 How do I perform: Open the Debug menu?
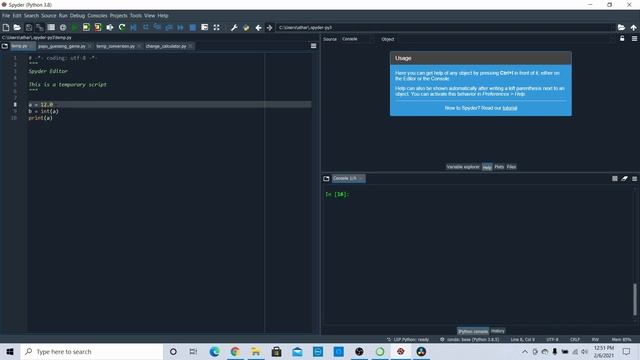coord(77,16)
